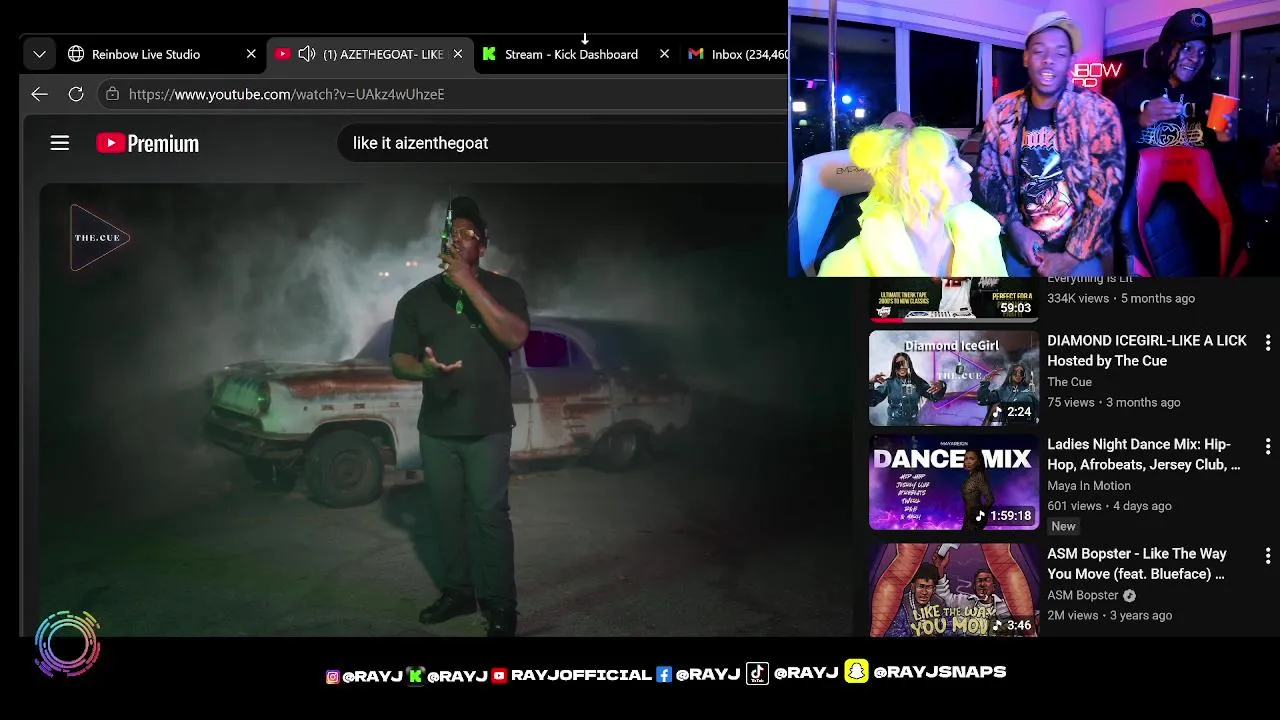Click the circular rainbow logo overlay

[x=68, y=644]
